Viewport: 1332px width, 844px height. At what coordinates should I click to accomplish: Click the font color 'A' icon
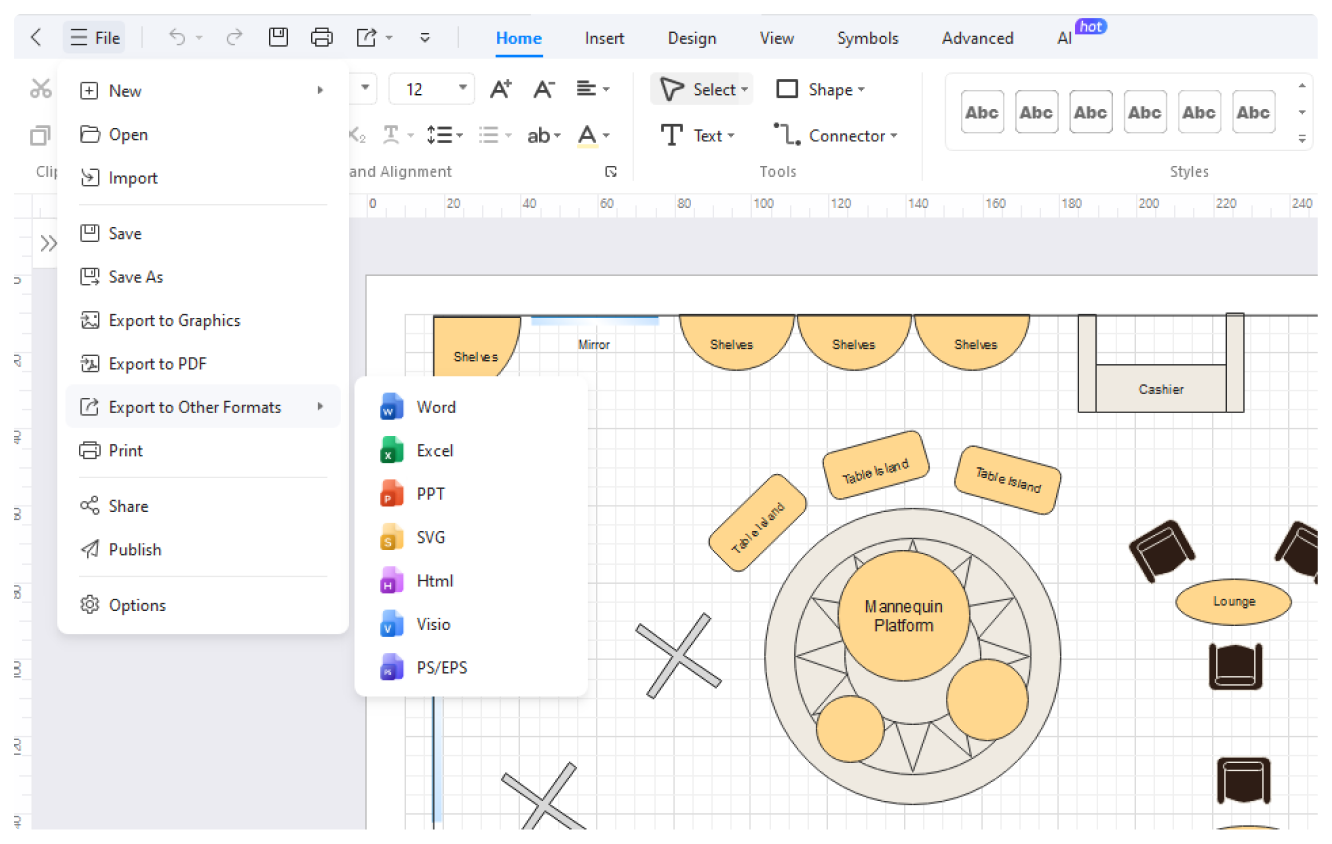(x=588, y=135)
